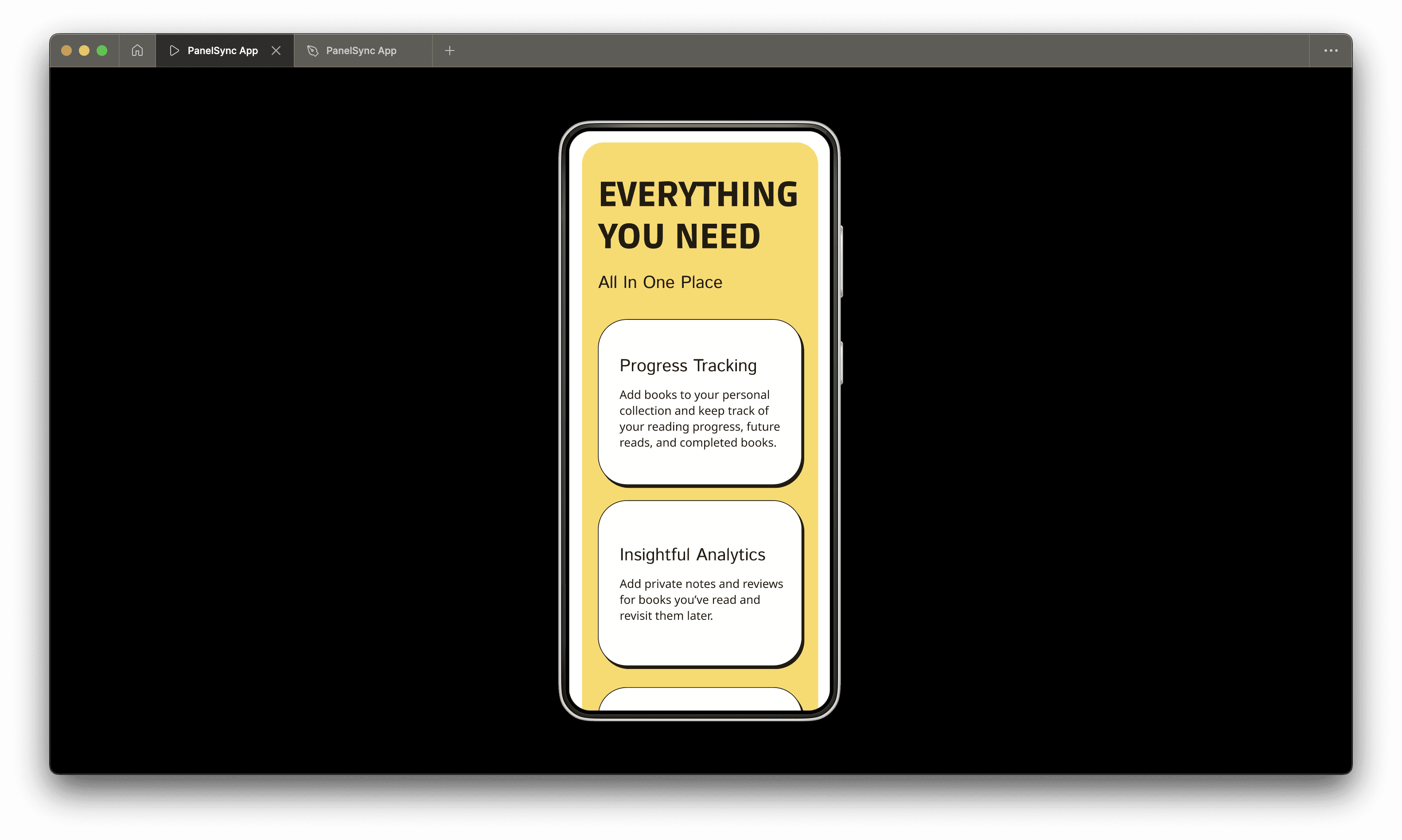Click the Progress Tracking description paragraph
This screenshot has width=1402, height=840.
pos(699,418)
